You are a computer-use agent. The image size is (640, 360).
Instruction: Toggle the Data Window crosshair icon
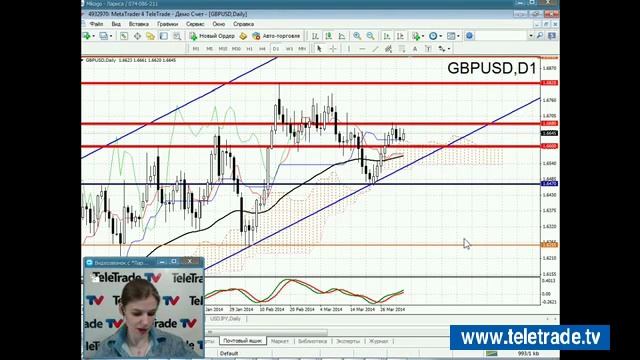[137, 36]
